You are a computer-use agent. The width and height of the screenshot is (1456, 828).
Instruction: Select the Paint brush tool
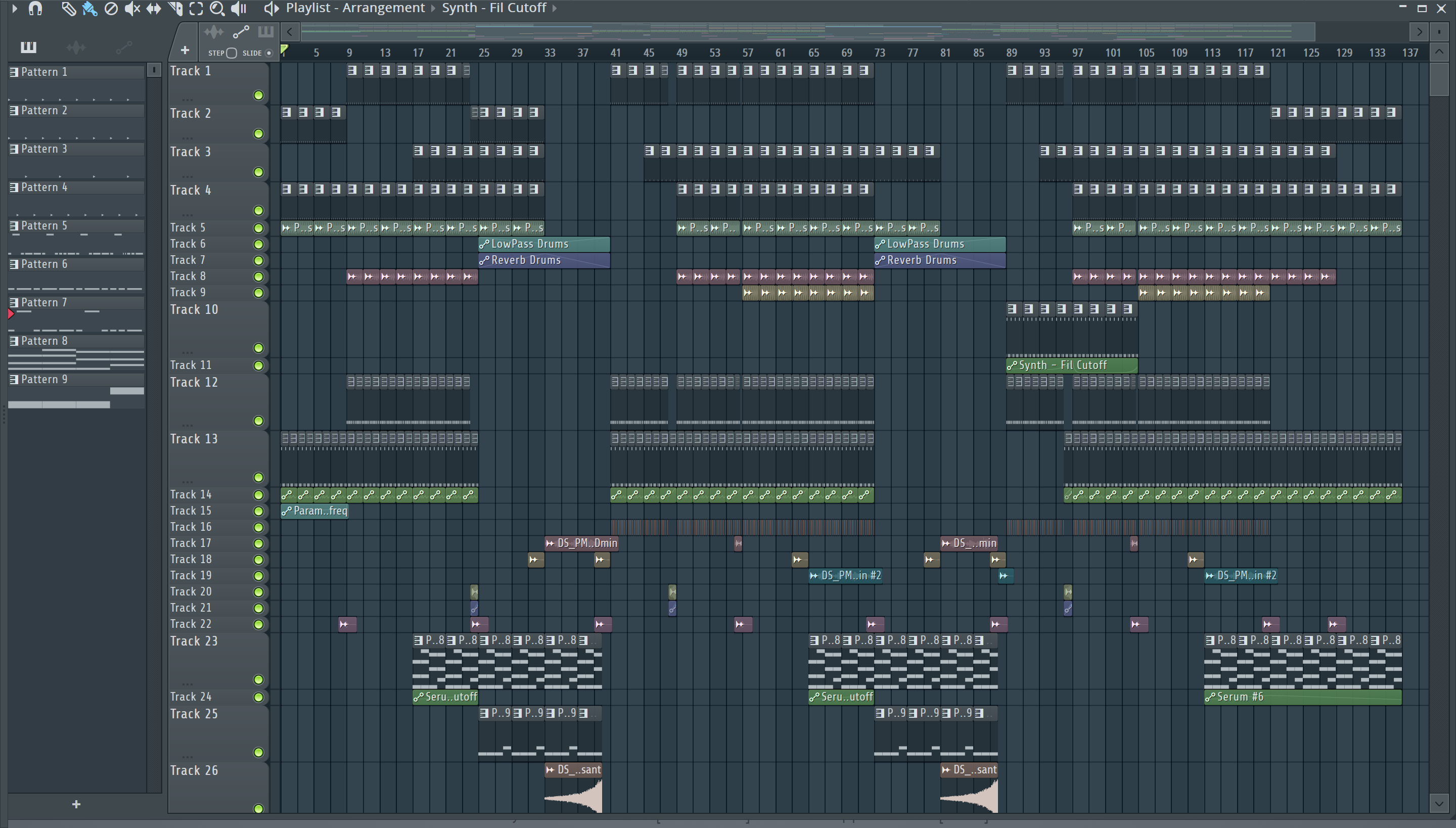point(89,9)
